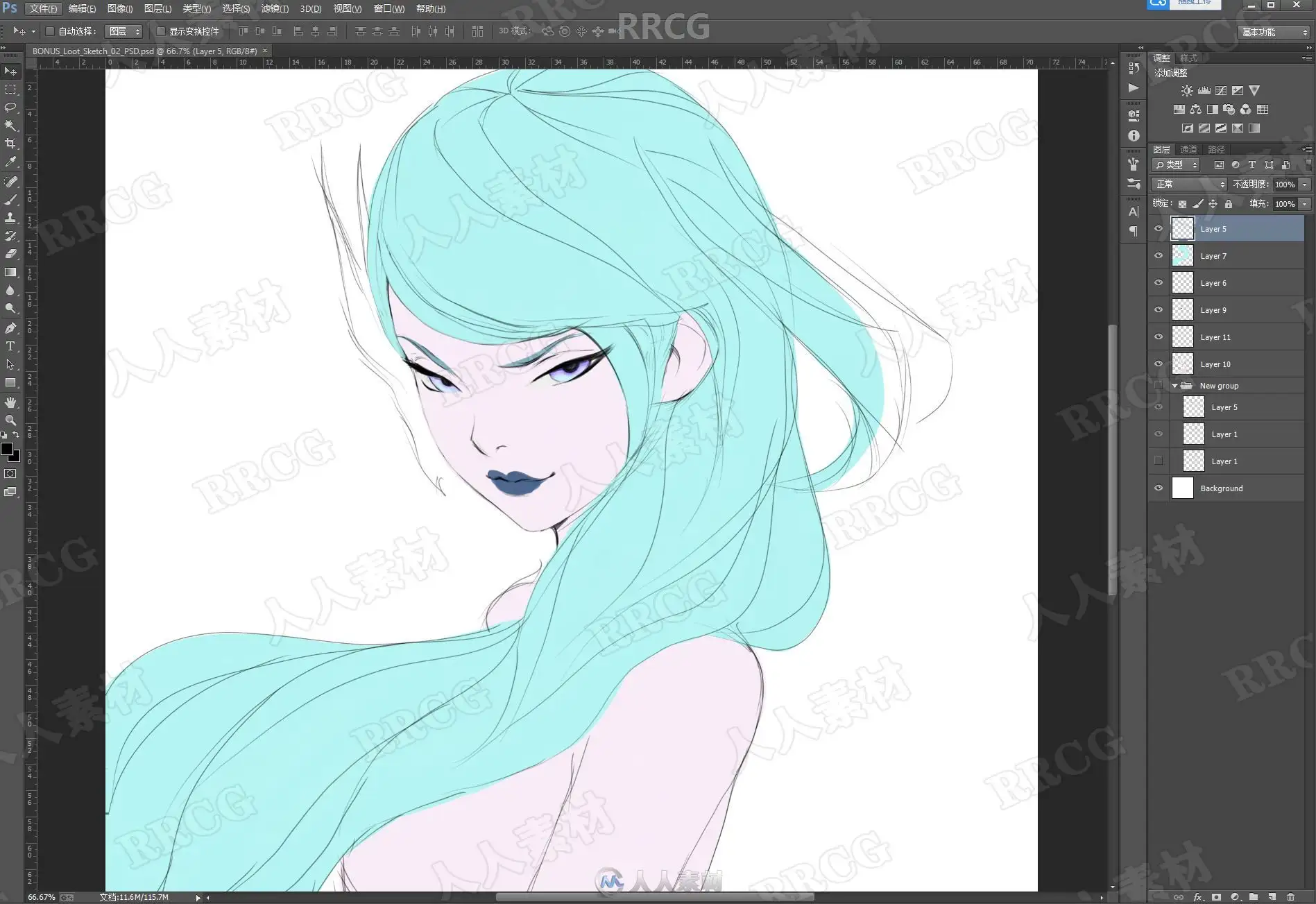Screen dimensions: 1316x904
Task: Select the Rectangular Marquee tool
Action: [10, 89]
